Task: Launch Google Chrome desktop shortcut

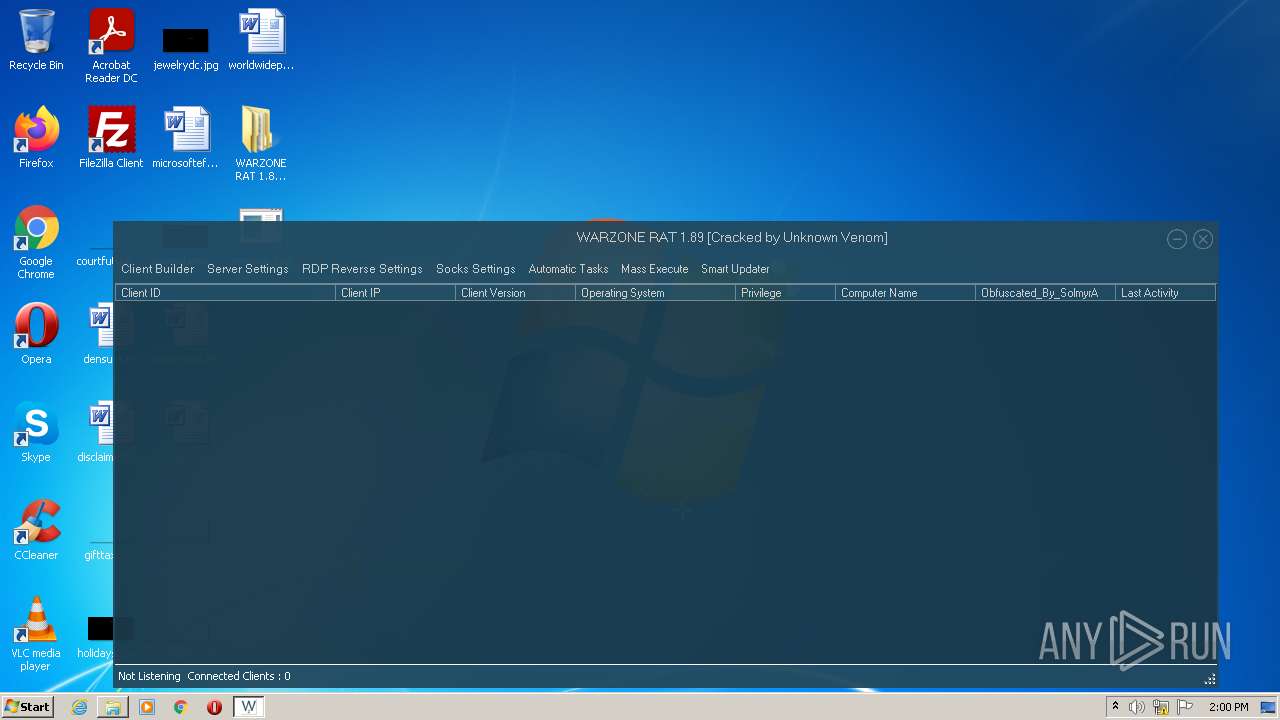Action: tap(36, 243)
